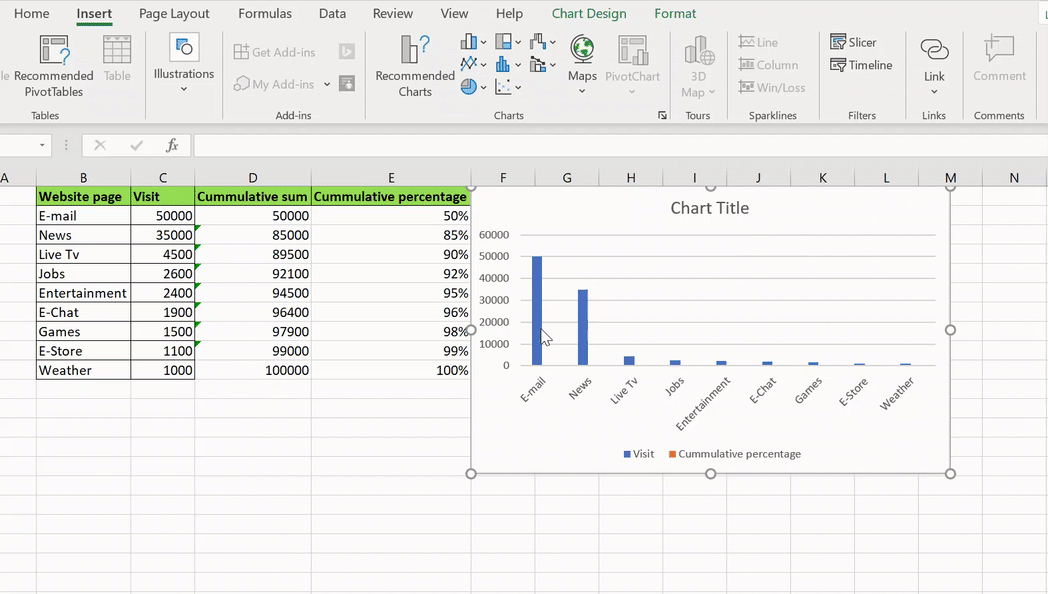This screenshot has width=1048, height=594.
Task: Open the Illustrations gallery
Action: point(184,64)
